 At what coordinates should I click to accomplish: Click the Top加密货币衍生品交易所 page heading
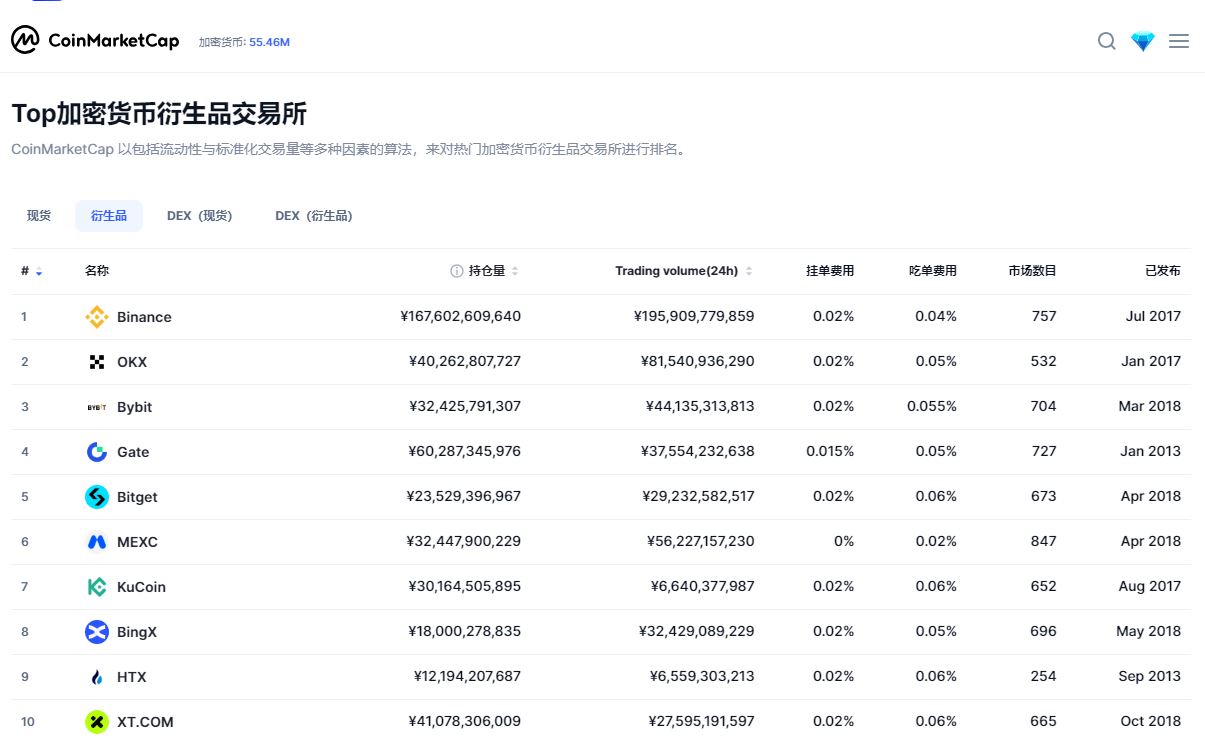pyautogui.click(x=159, y=113)
